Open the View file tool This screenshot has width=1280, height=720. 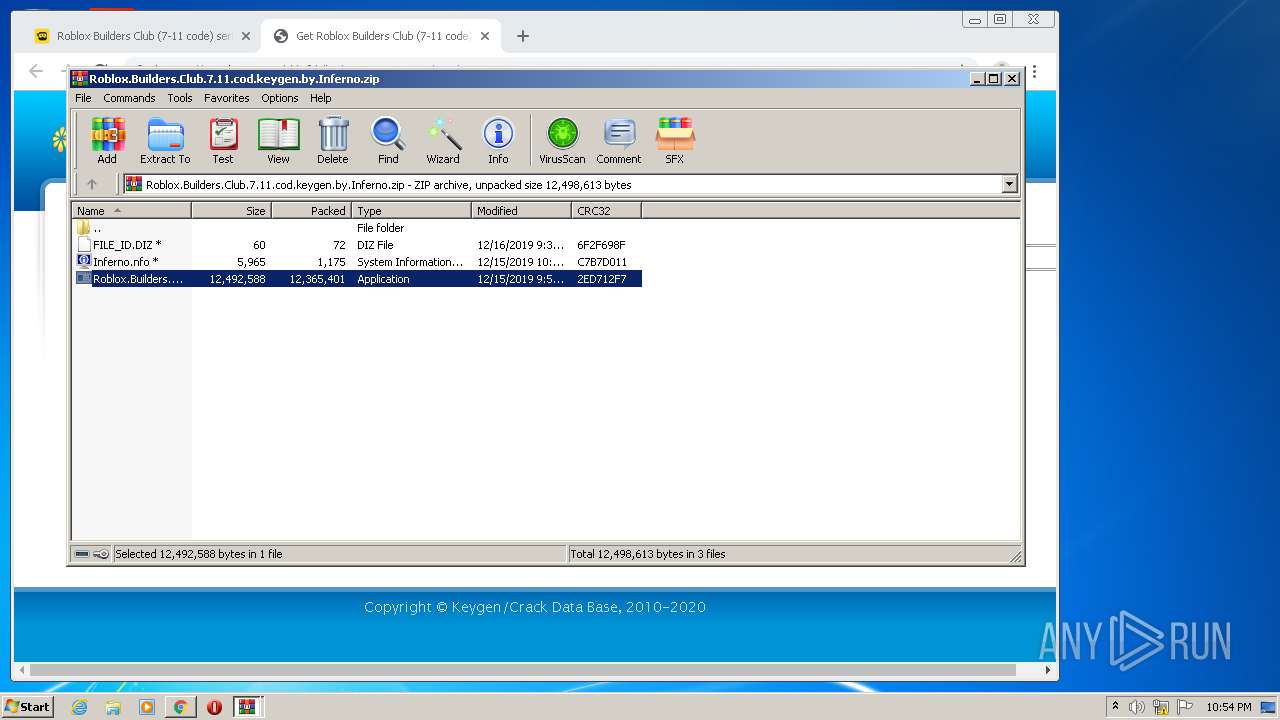pos(278,141)
